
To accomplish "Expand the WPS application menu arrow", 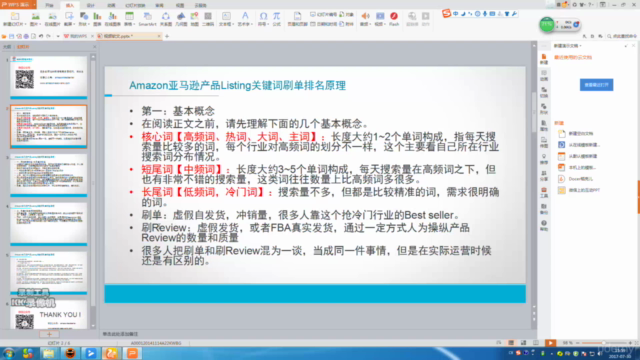I will [34, 5].
